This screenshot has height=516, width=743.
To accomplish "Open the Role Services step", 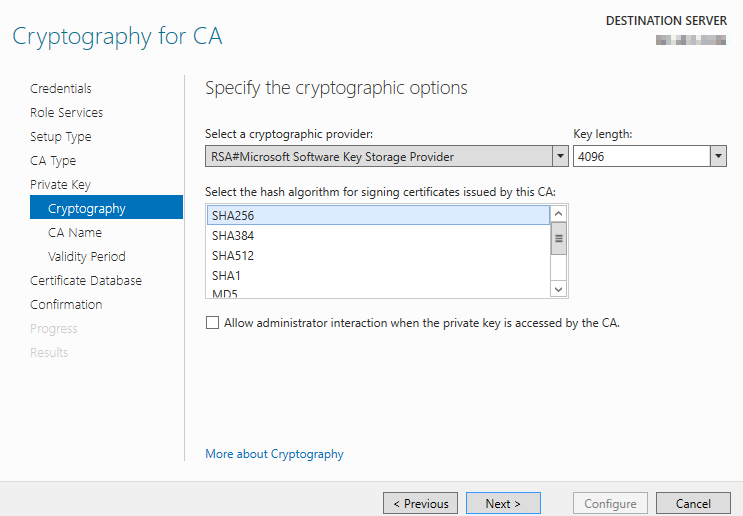I will click(x=66, y=113).
